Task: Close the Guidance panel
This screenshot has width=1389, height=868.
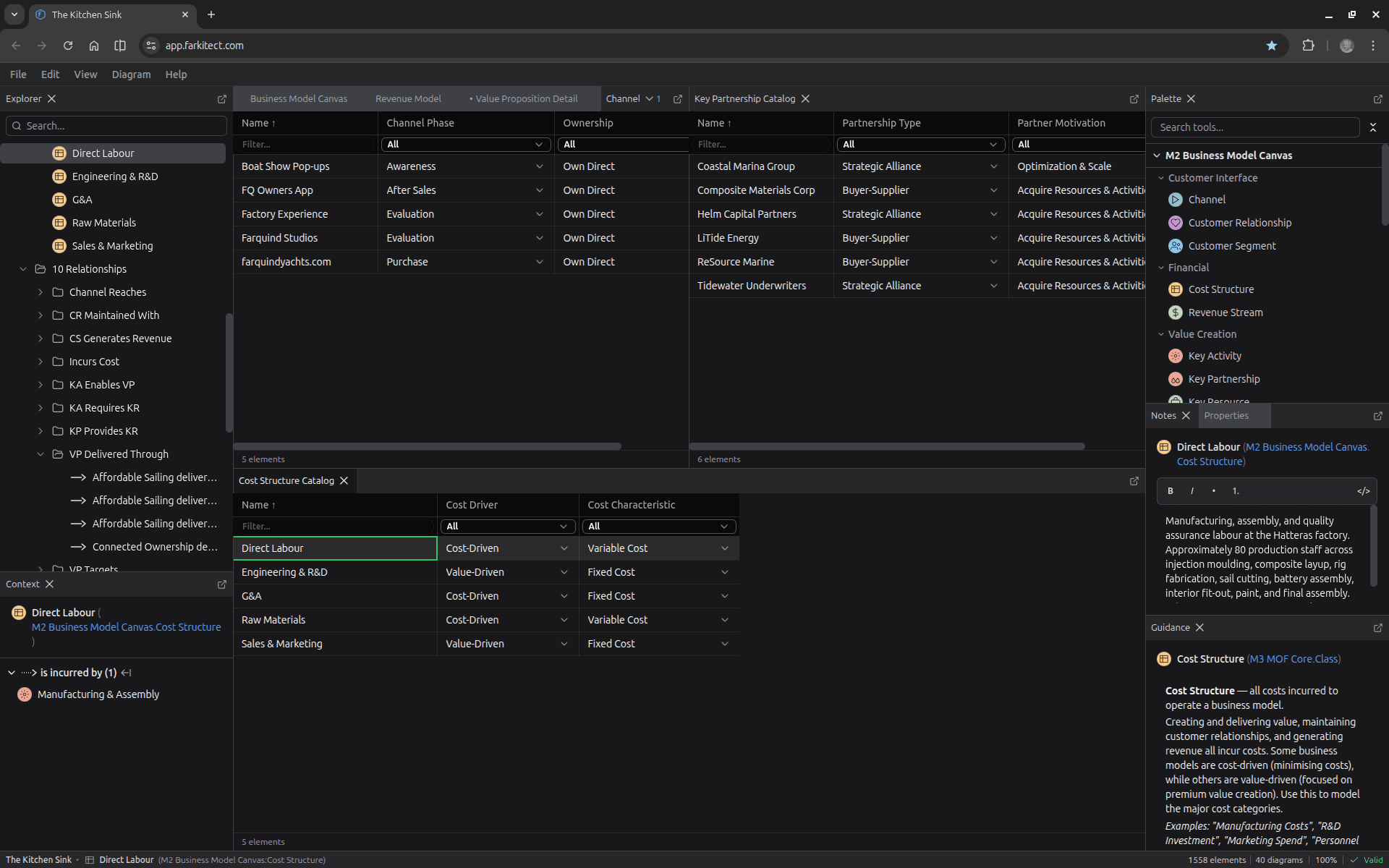Action: click(x=1199, y=628)
